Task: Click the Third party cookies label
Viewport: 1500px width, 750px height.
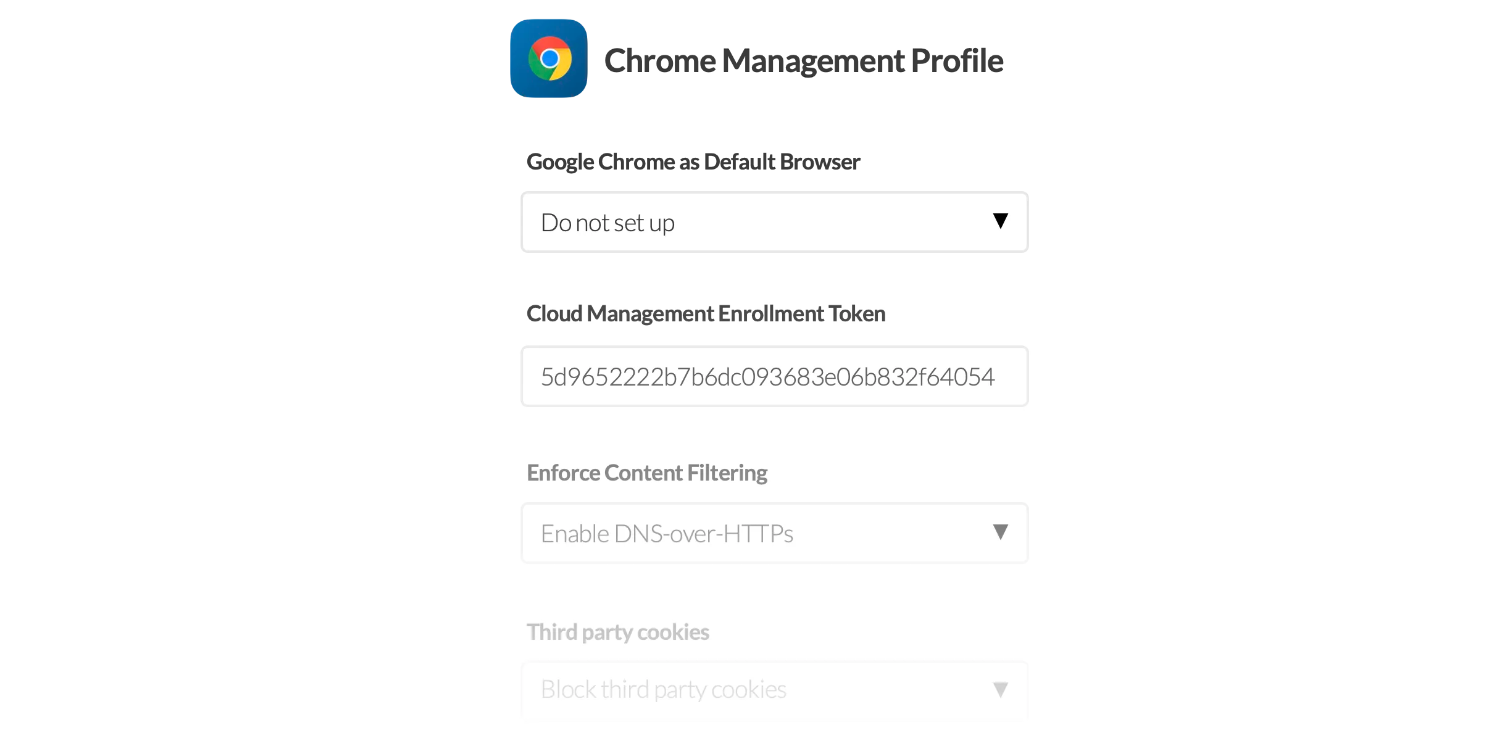Action: pos(618,632)
